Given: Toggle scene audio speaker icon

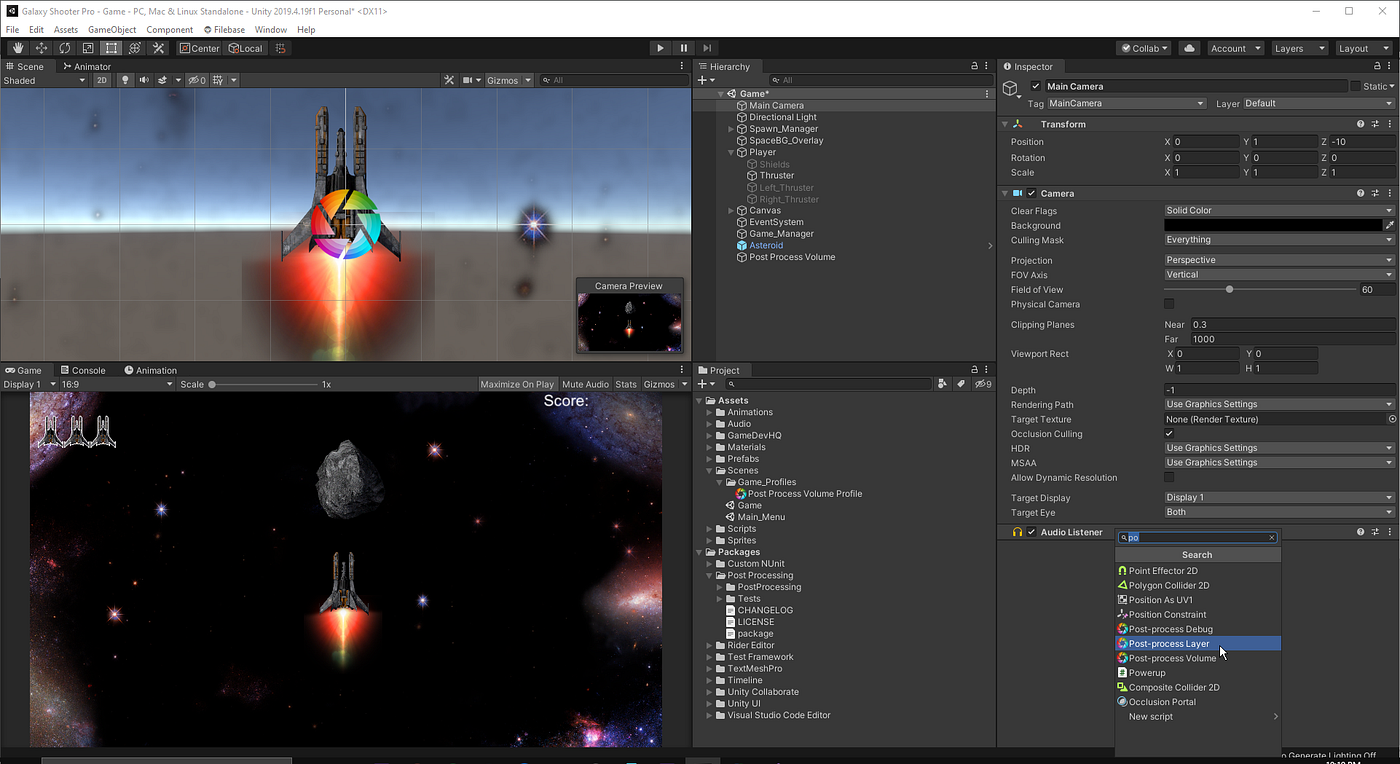Looking at the screenshot, I should pos(144,80).
